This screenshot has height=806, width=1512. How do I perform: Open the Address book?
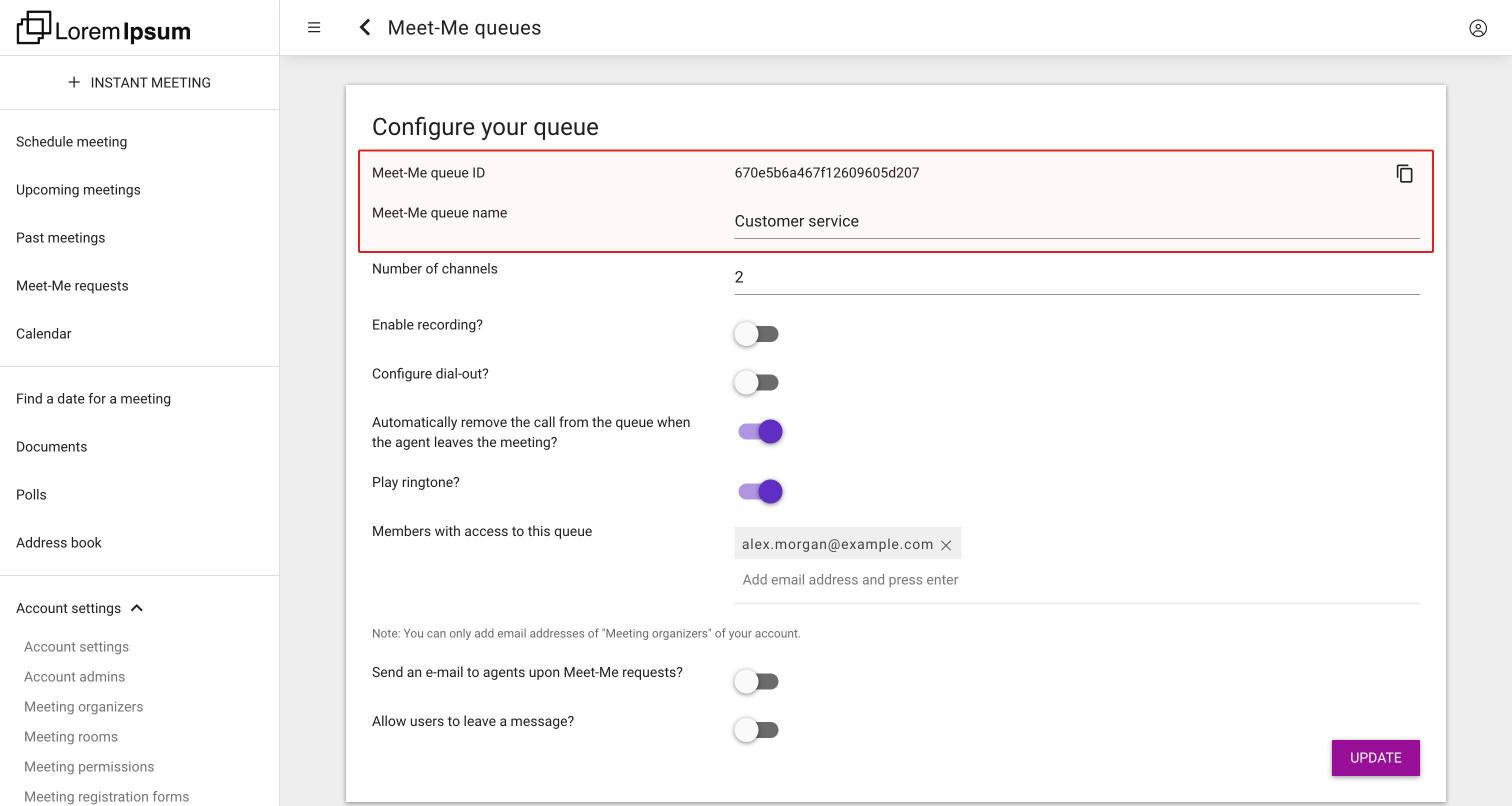[x=59, y=543]
